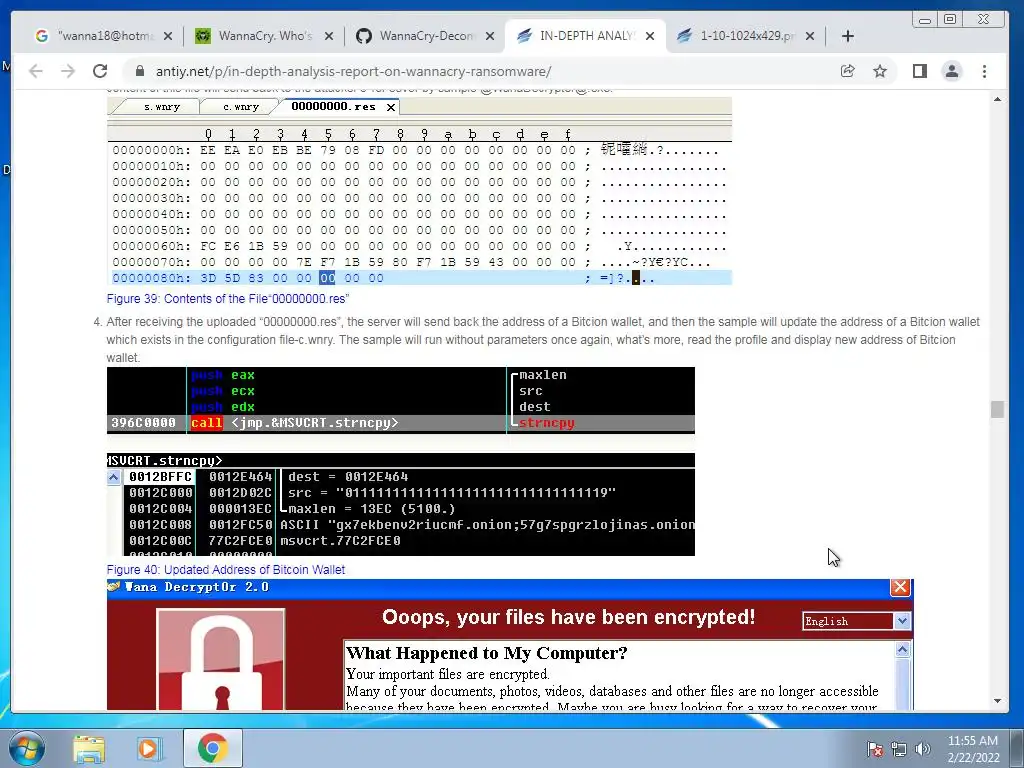Open a new browser tab

848,36
